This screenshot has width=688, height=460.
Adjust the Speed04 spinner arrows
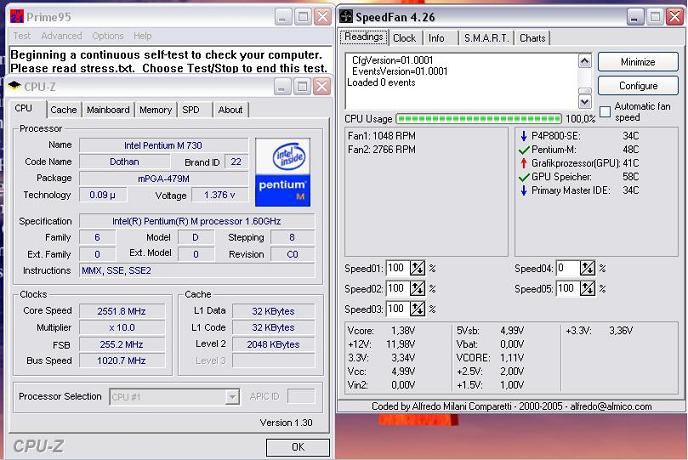point(588,268)
